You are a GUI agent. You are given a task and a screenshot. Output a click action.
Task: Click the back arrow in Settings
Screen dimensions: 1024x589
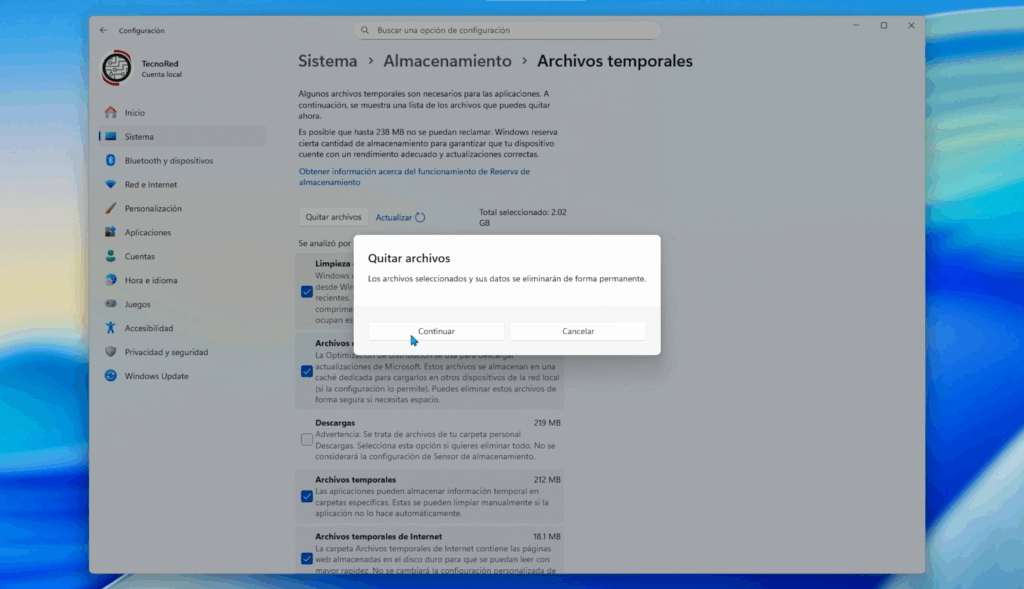(101, 30)
